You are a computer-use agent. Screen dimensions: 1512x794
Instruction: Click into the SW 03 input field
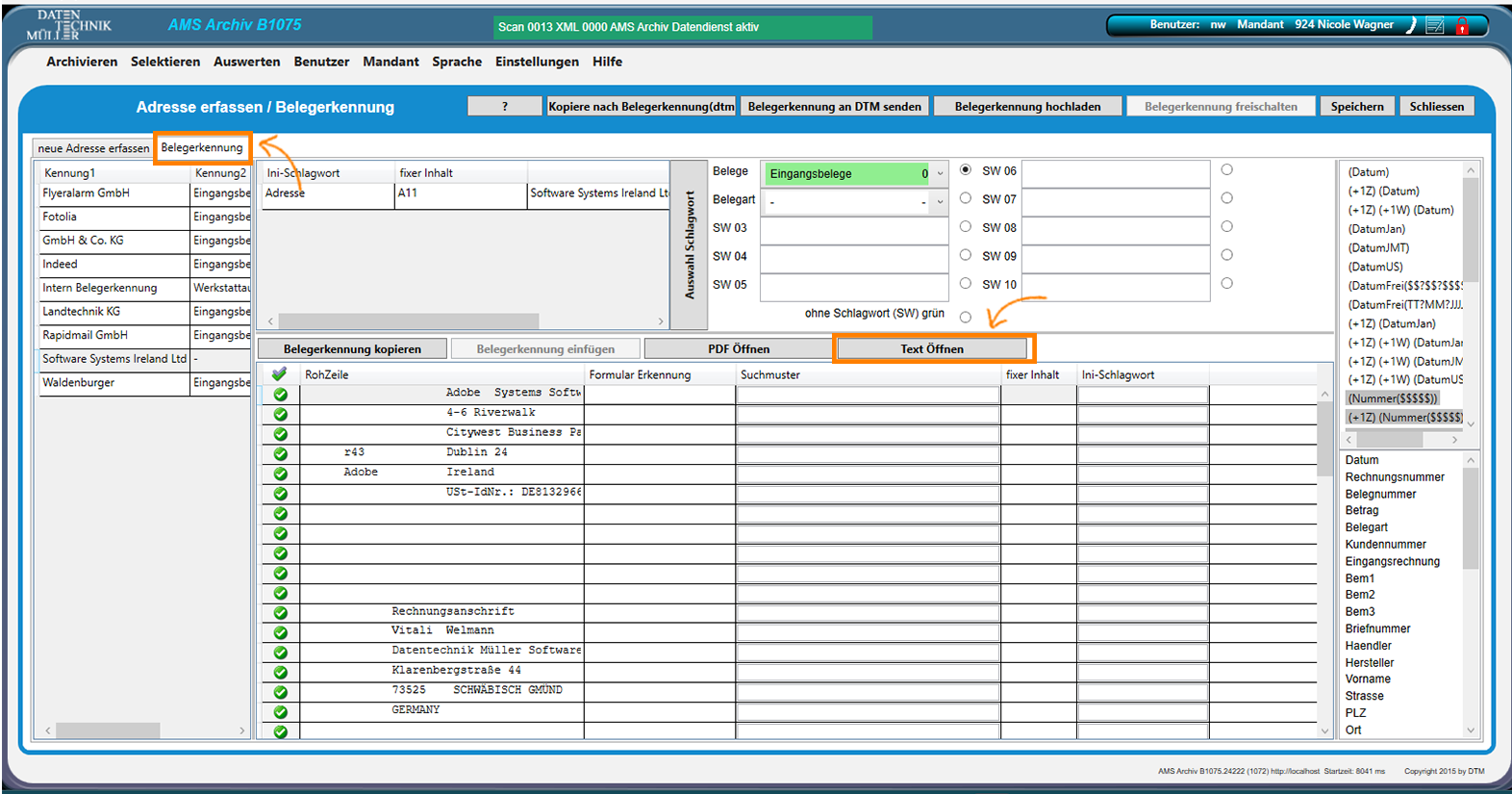[854, 228]
